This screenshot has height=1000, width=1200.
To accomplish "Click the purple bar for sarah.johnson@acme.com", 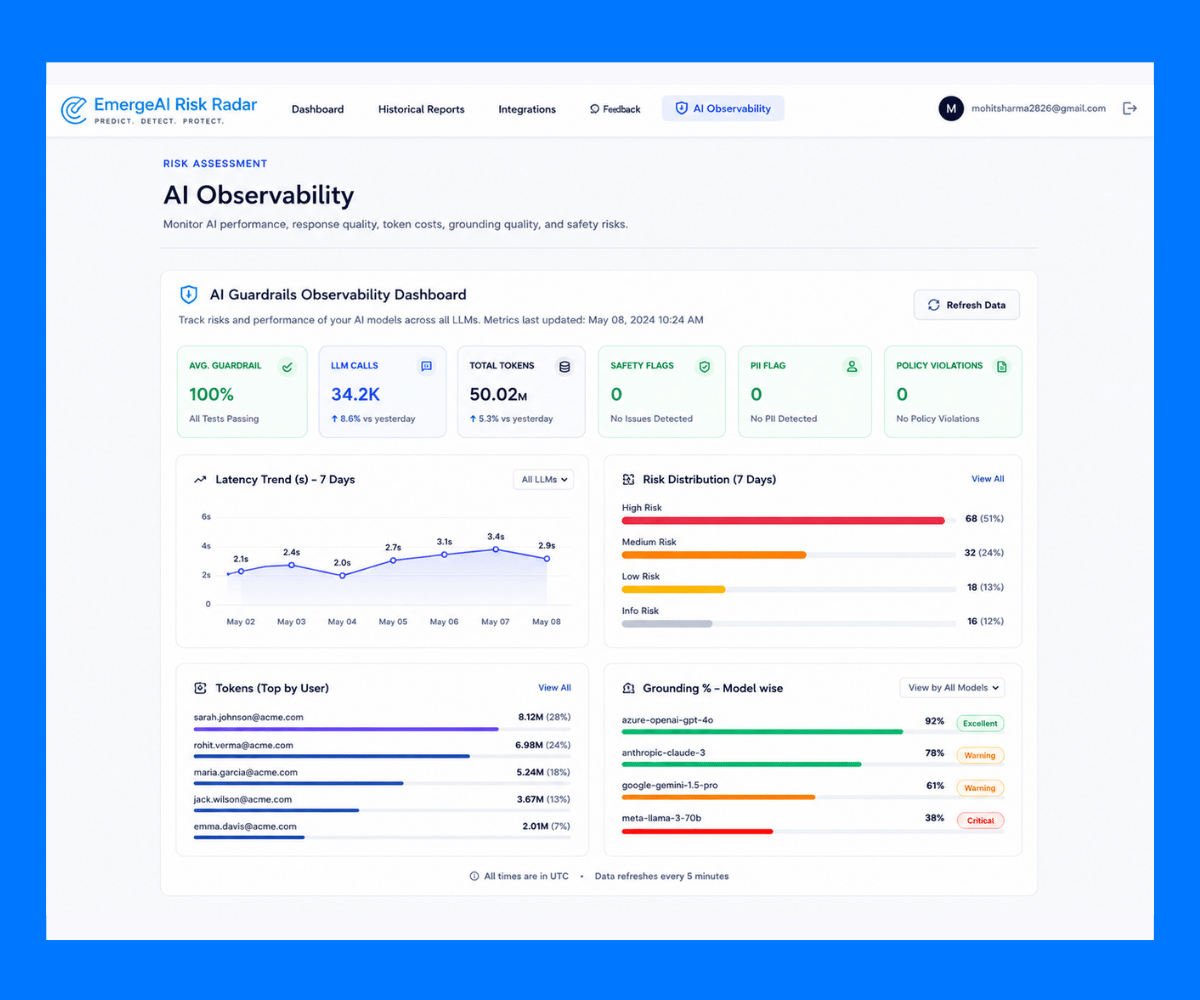I will [346, 729].
